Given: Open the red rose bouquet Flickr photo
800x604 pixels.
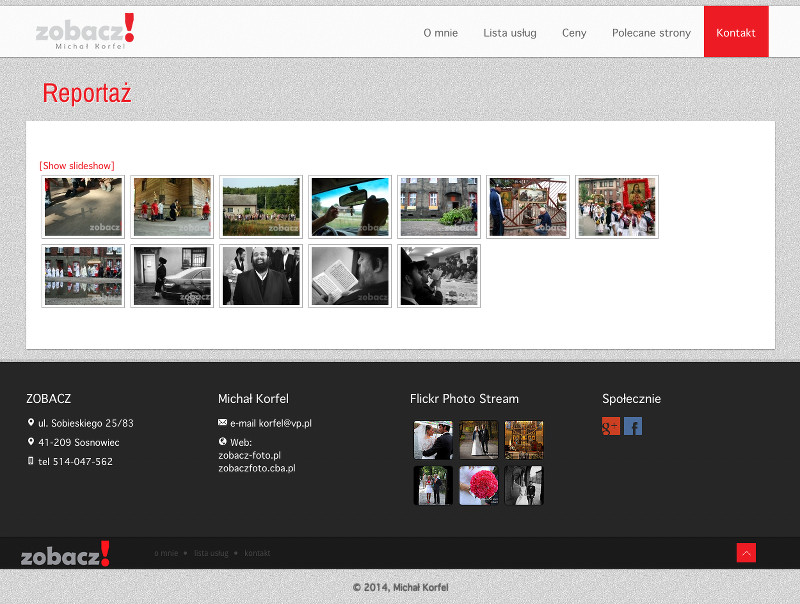Looking at the screenshot, I should (479, 485).
